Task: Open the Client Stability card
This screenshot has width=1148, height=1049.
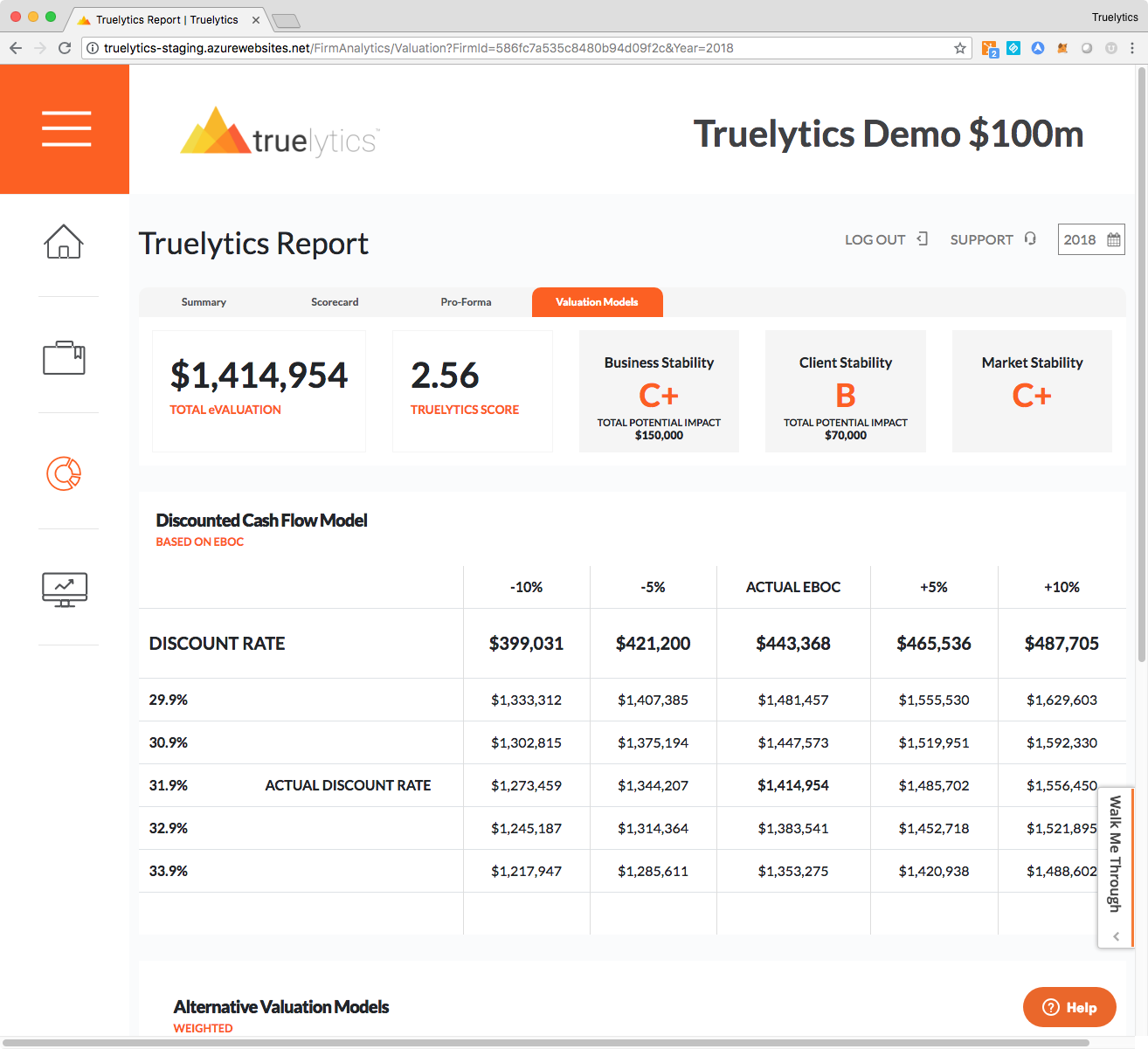Action: click(846, 391)
